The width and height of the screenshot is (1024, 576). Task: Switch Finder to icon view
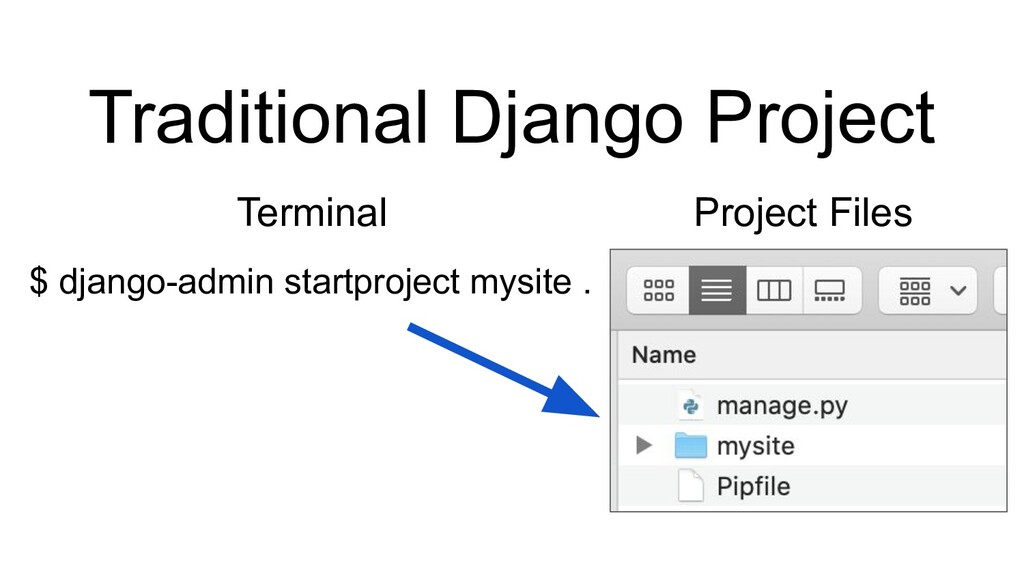coord(658,290)
